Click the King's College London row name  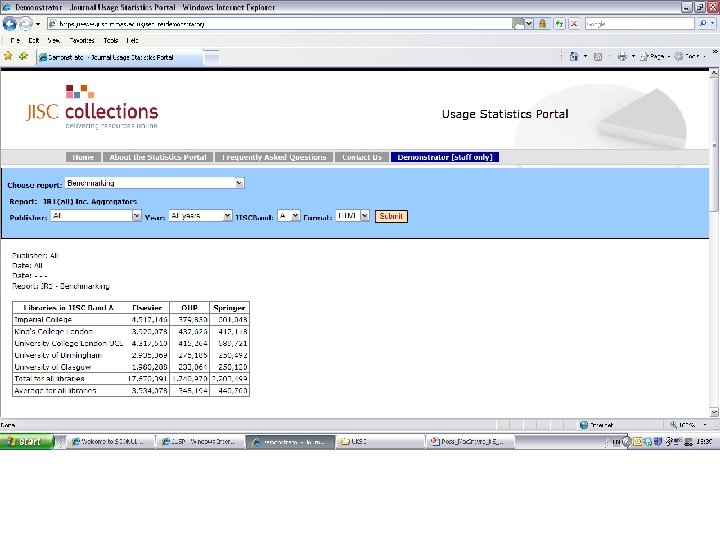pos(54,332)
